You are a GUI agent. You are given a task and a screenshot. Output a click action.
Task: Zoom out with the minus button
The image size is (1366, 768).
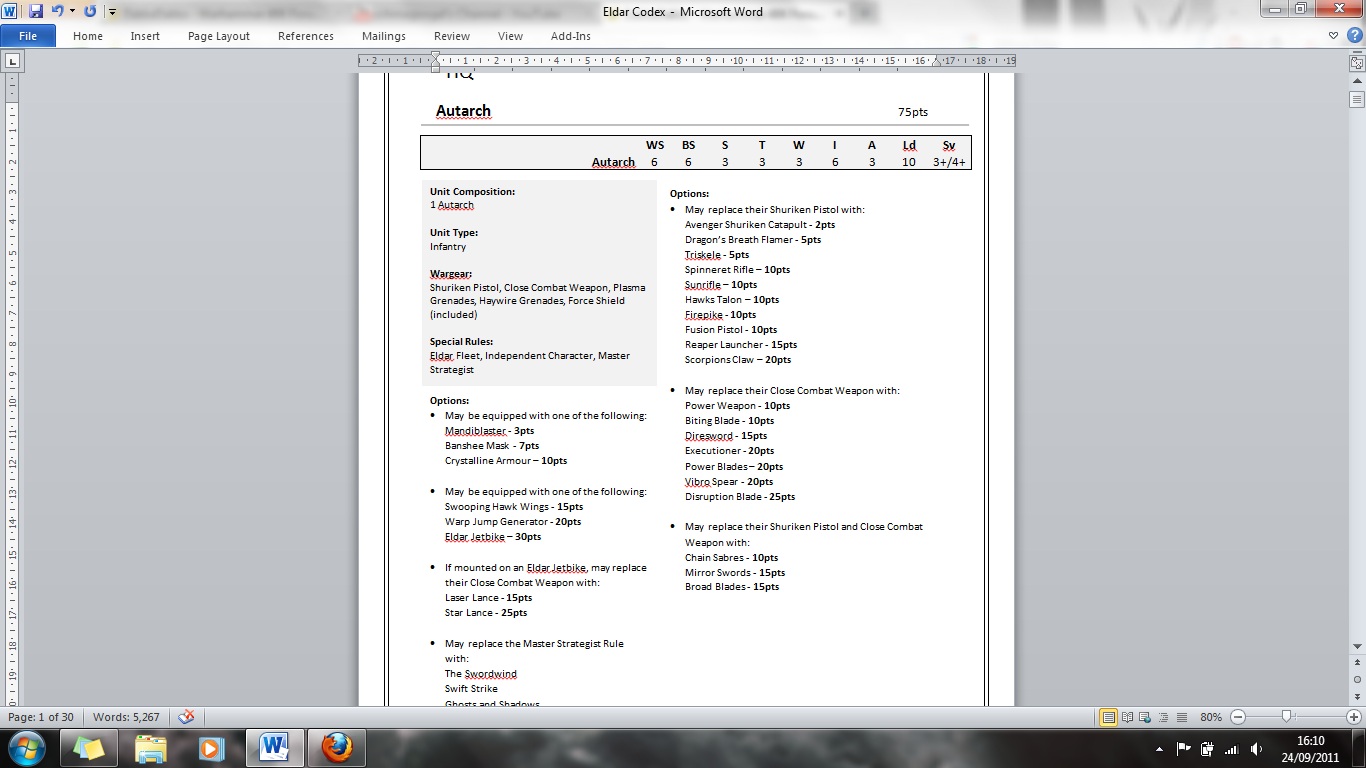pos(1238,717)
